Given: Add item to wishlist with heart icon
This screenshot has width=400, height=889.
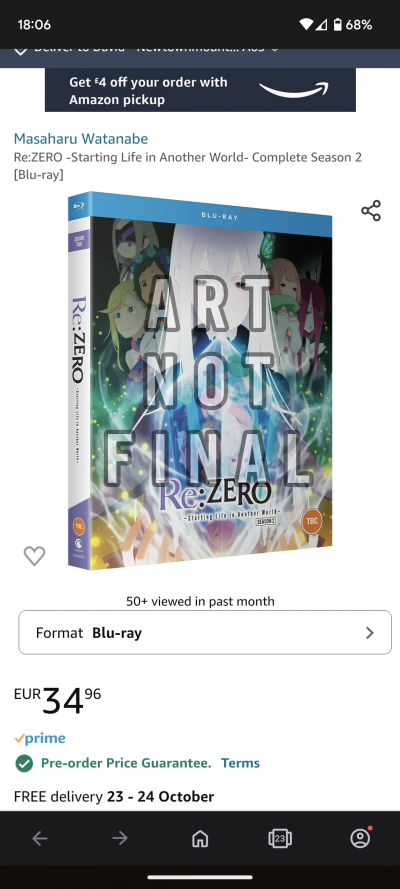Looking at the screenshot, I should click(34, 556).
